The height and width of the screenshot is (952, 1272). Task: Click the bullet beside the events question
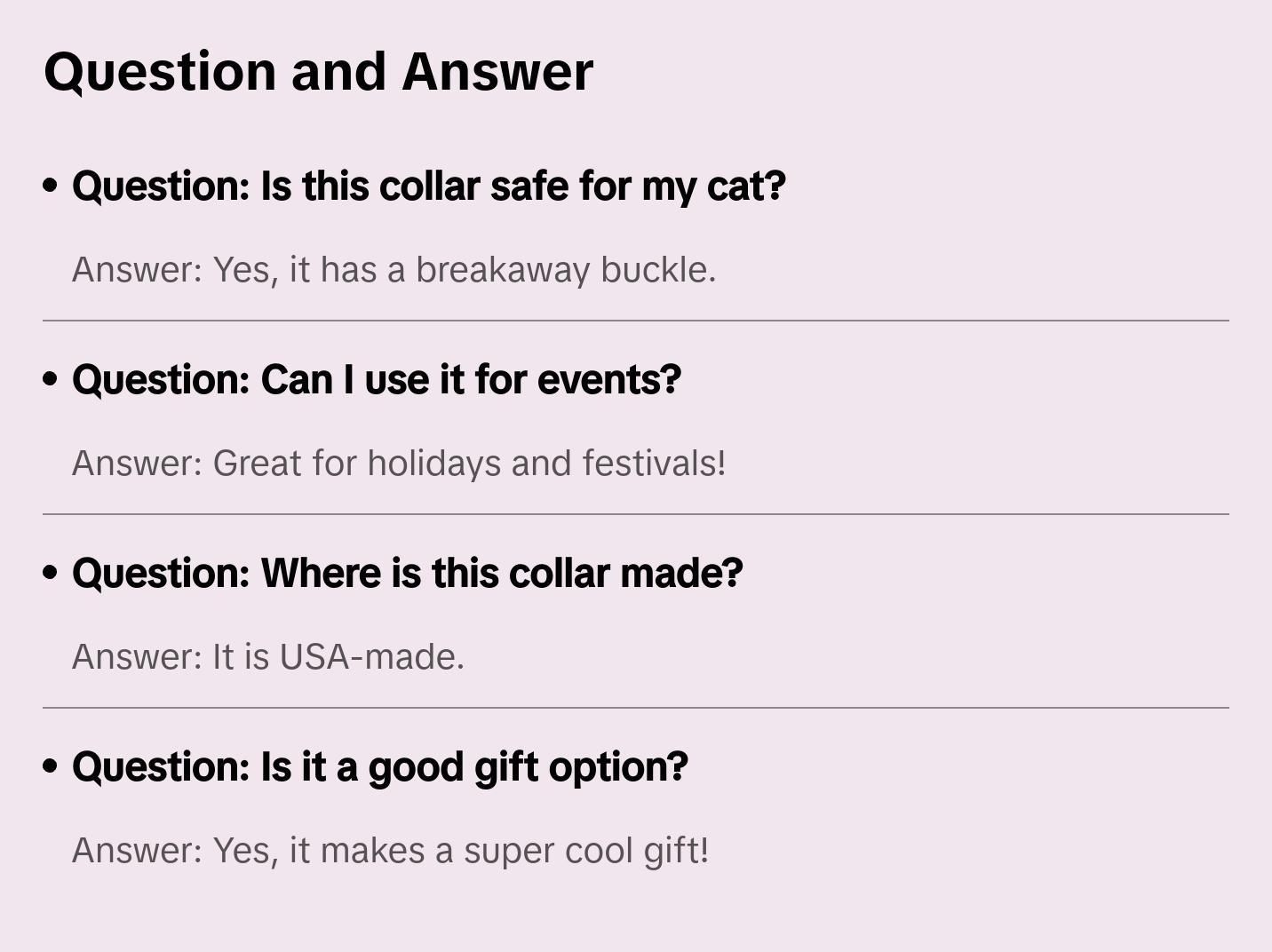point(51,380)
